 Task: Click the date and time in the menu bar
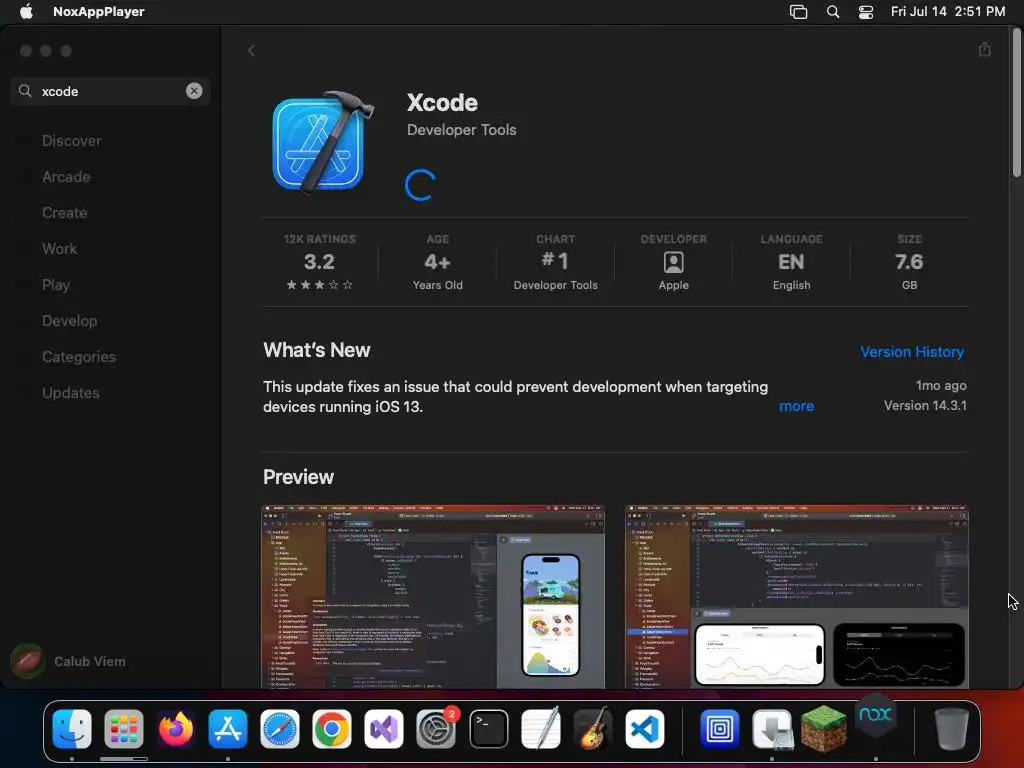(948, 12)
